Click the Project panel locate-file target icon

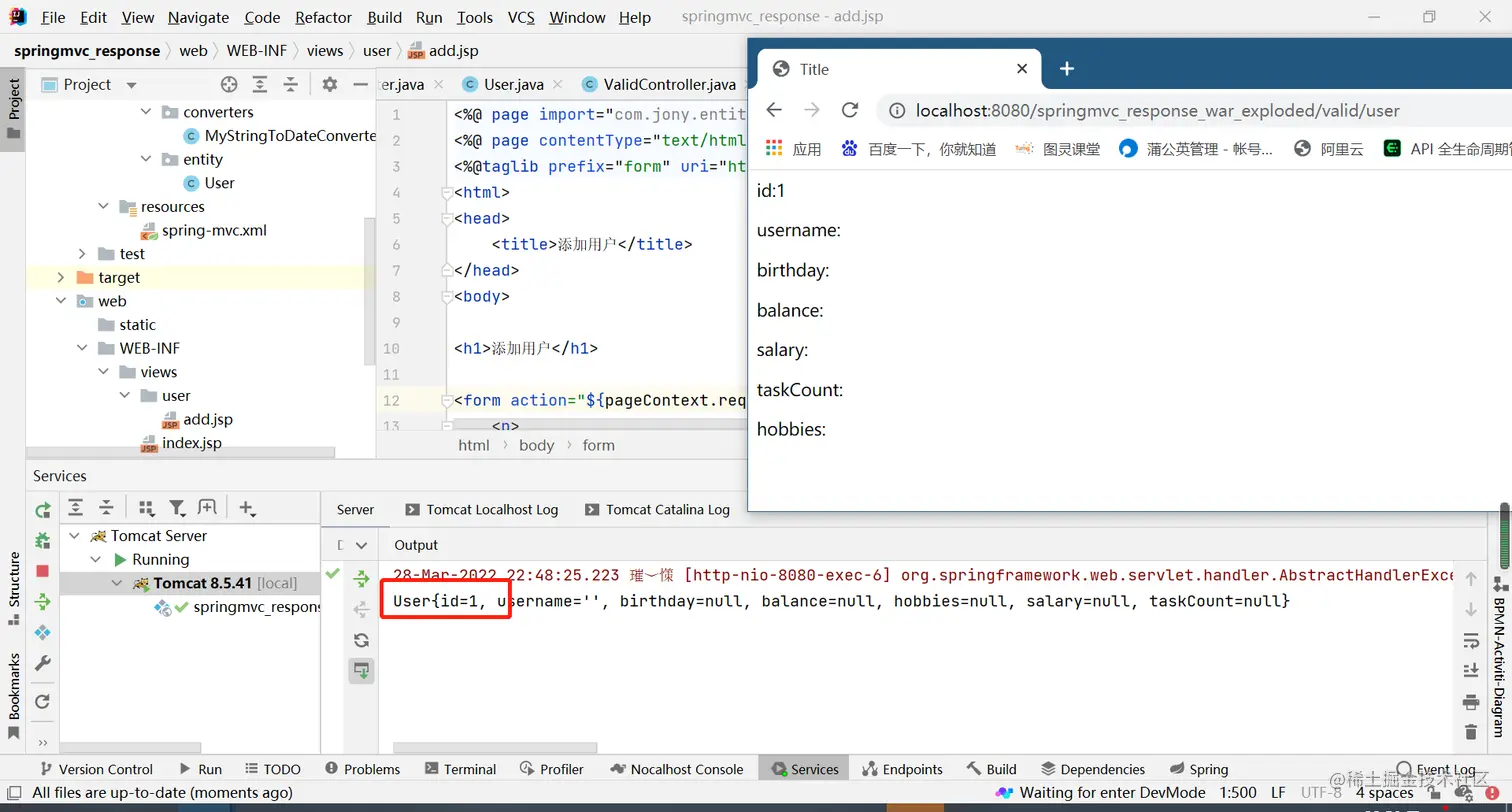[229, 85]
